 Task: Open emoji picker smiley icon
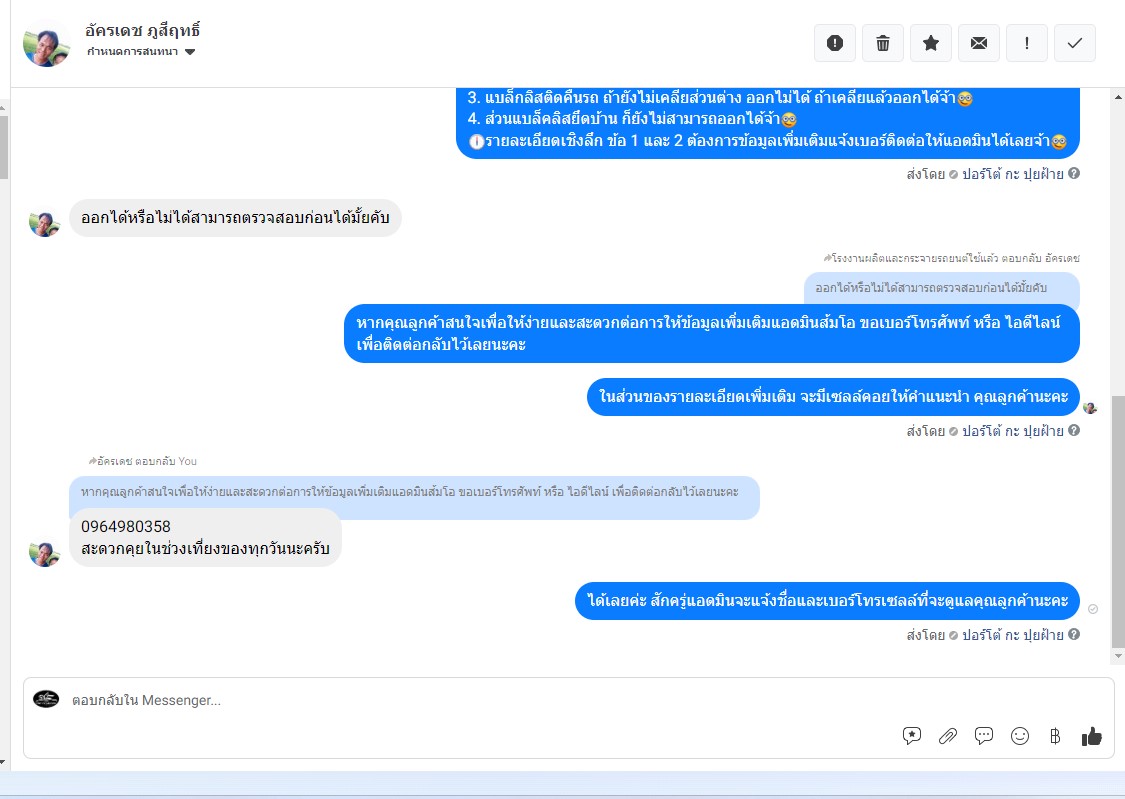(x=1020, y=736)
